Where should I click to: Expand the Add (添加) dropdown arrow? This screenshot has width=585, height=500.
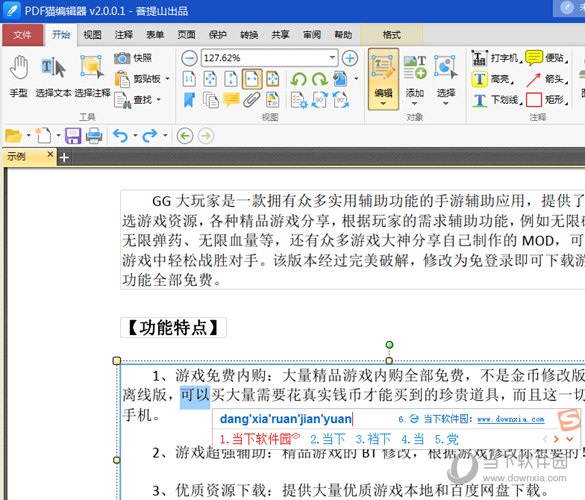(x=414, y=104)
